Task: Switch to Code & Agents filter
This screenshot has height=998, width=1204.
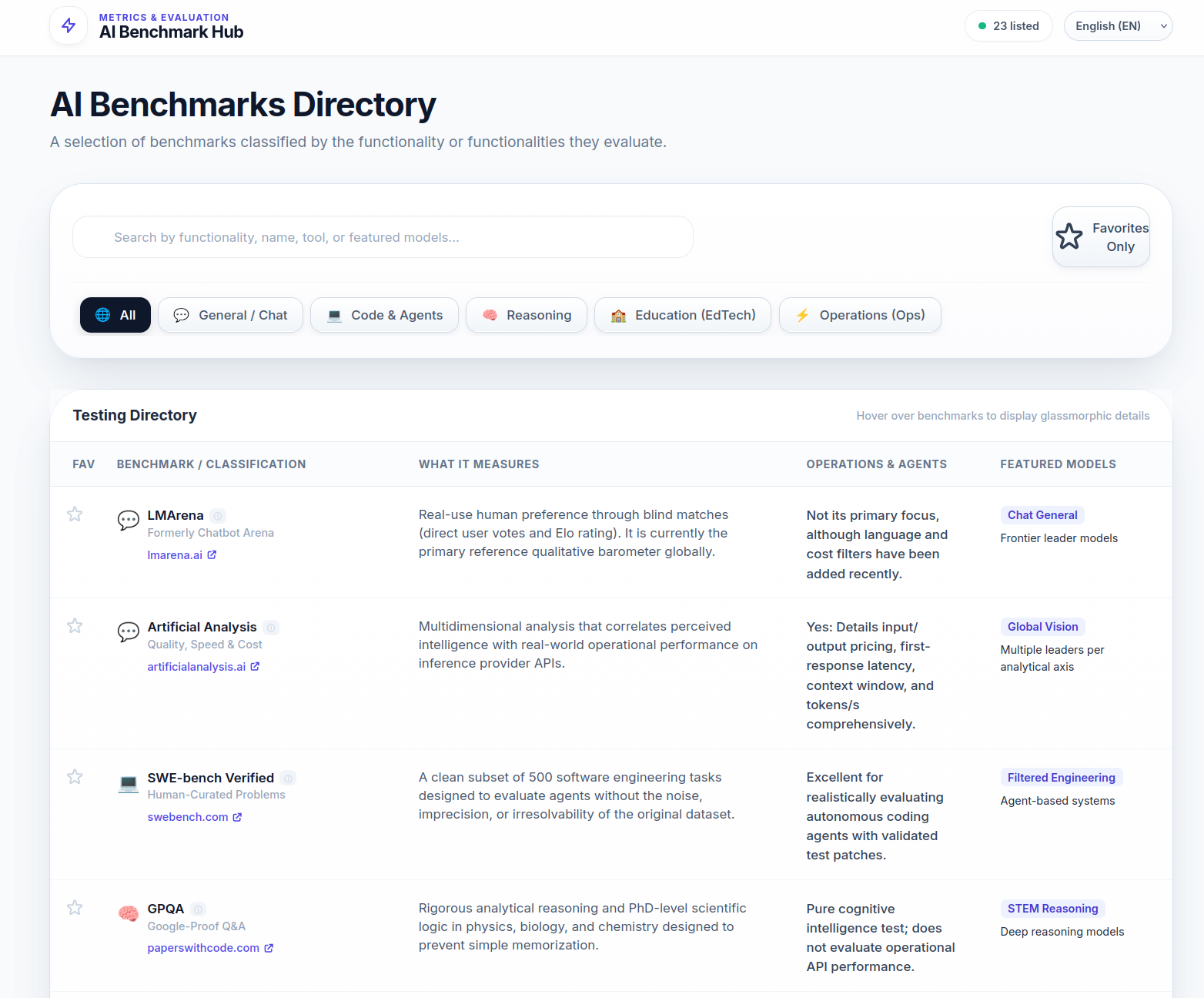Action: coord(384,315)
